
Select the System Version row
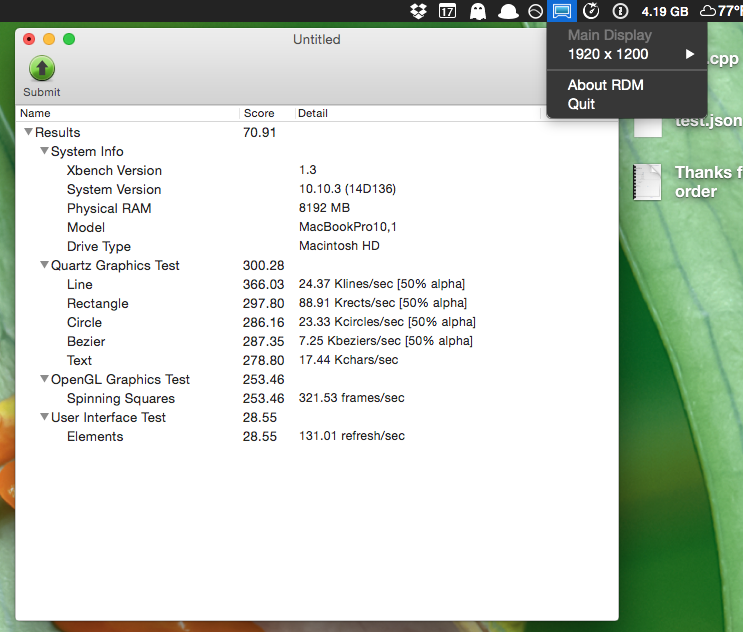pyautogui.click(x=317, y=189)
